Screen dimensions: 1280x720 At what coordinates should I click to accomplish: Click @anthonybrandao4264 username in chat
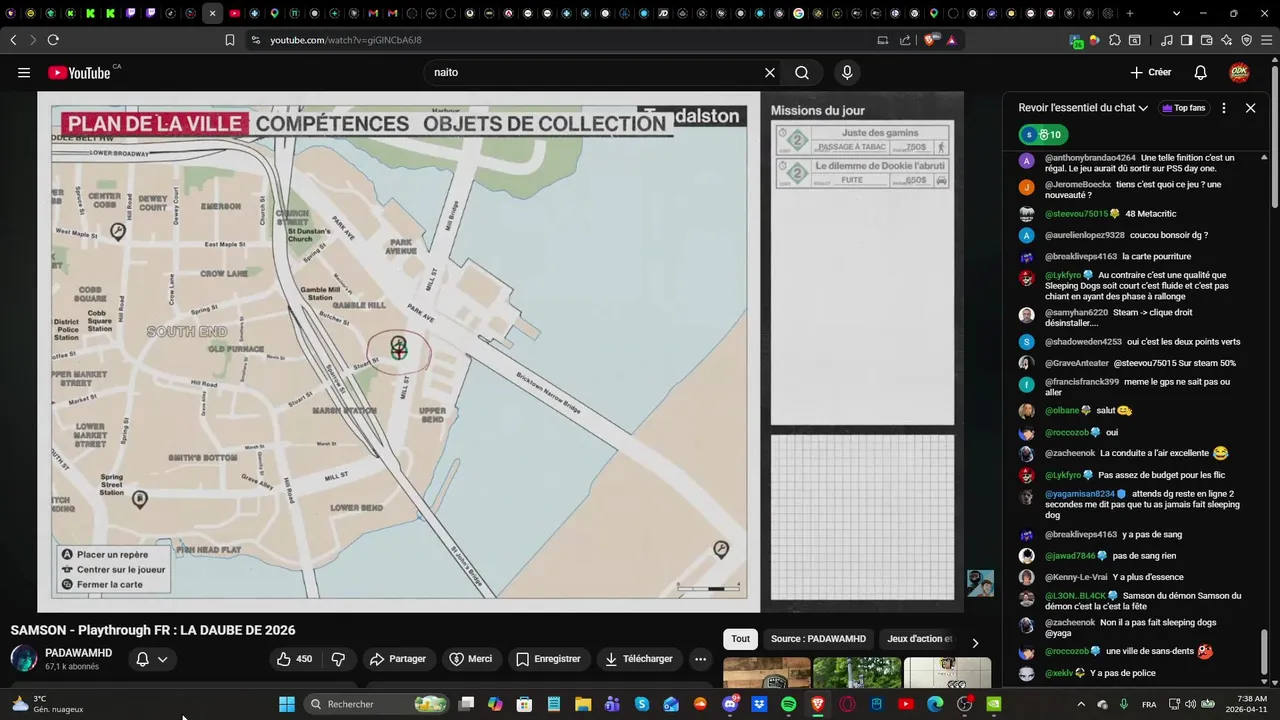[1090, 158]
